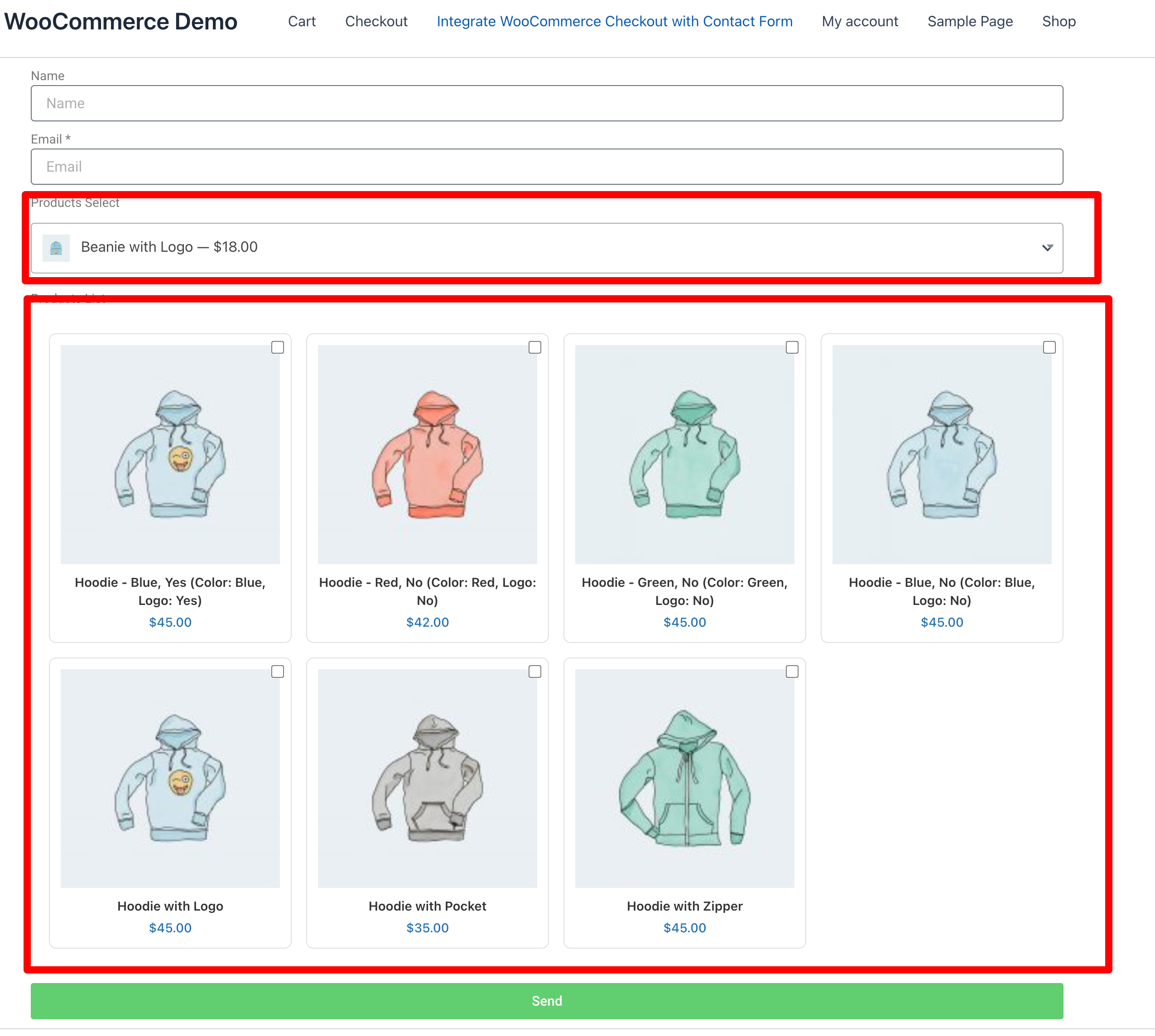Image resolution: width=1155 pixels, height=1036 pixels.
Task: Open the Cart menu item
Action: click(x=302, y=22)
